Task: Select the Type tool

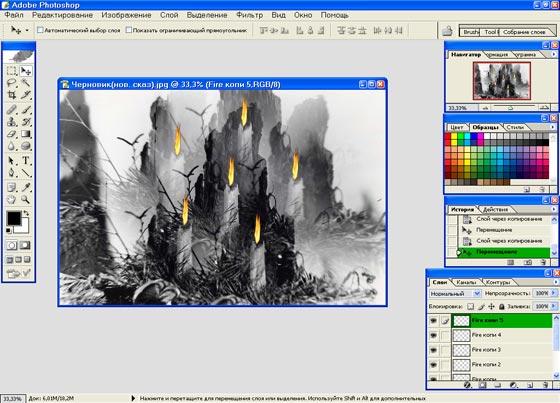Action: coord(26,160)
